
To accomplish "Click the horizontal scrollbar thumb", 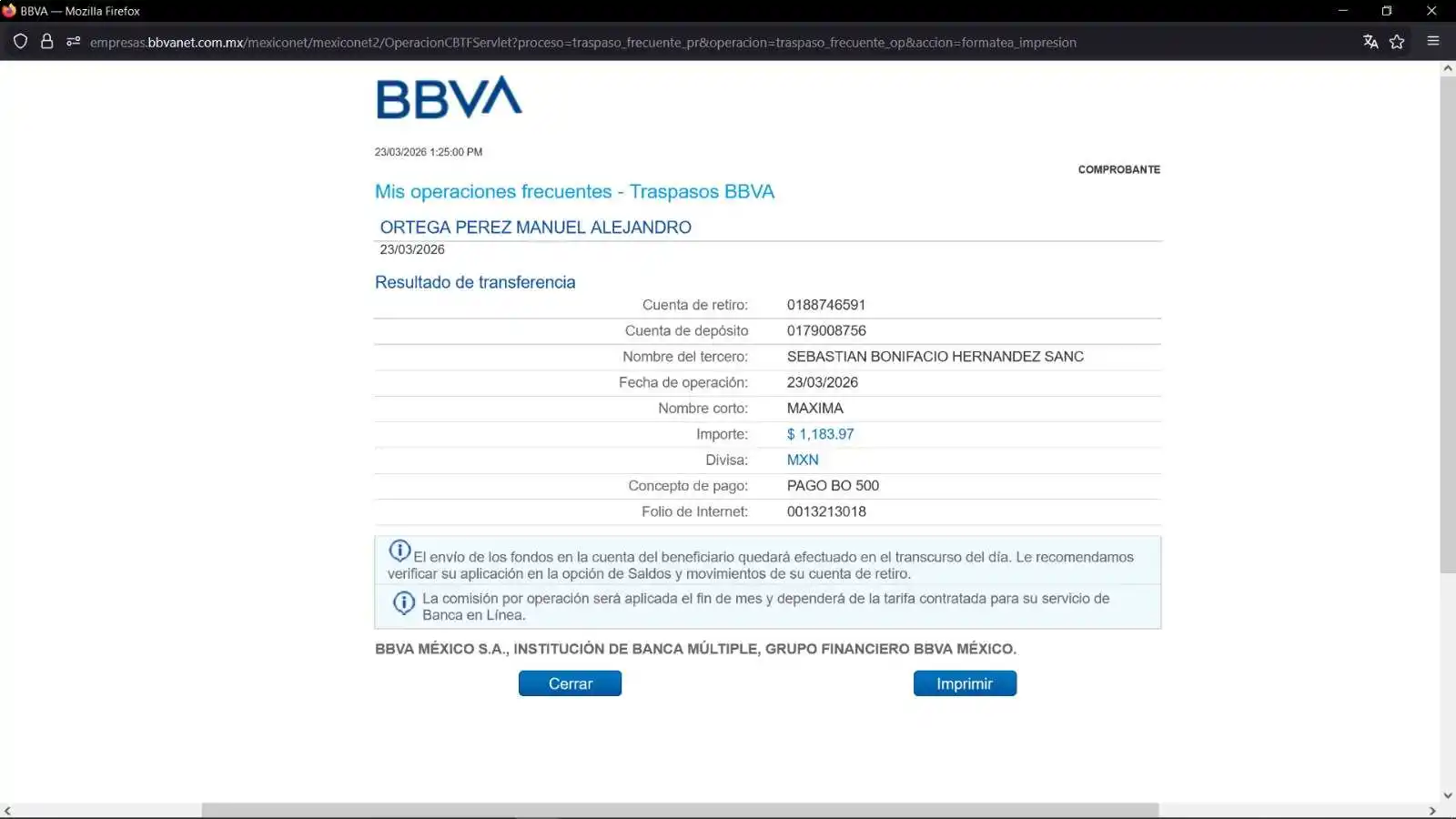I will [679, 810].
